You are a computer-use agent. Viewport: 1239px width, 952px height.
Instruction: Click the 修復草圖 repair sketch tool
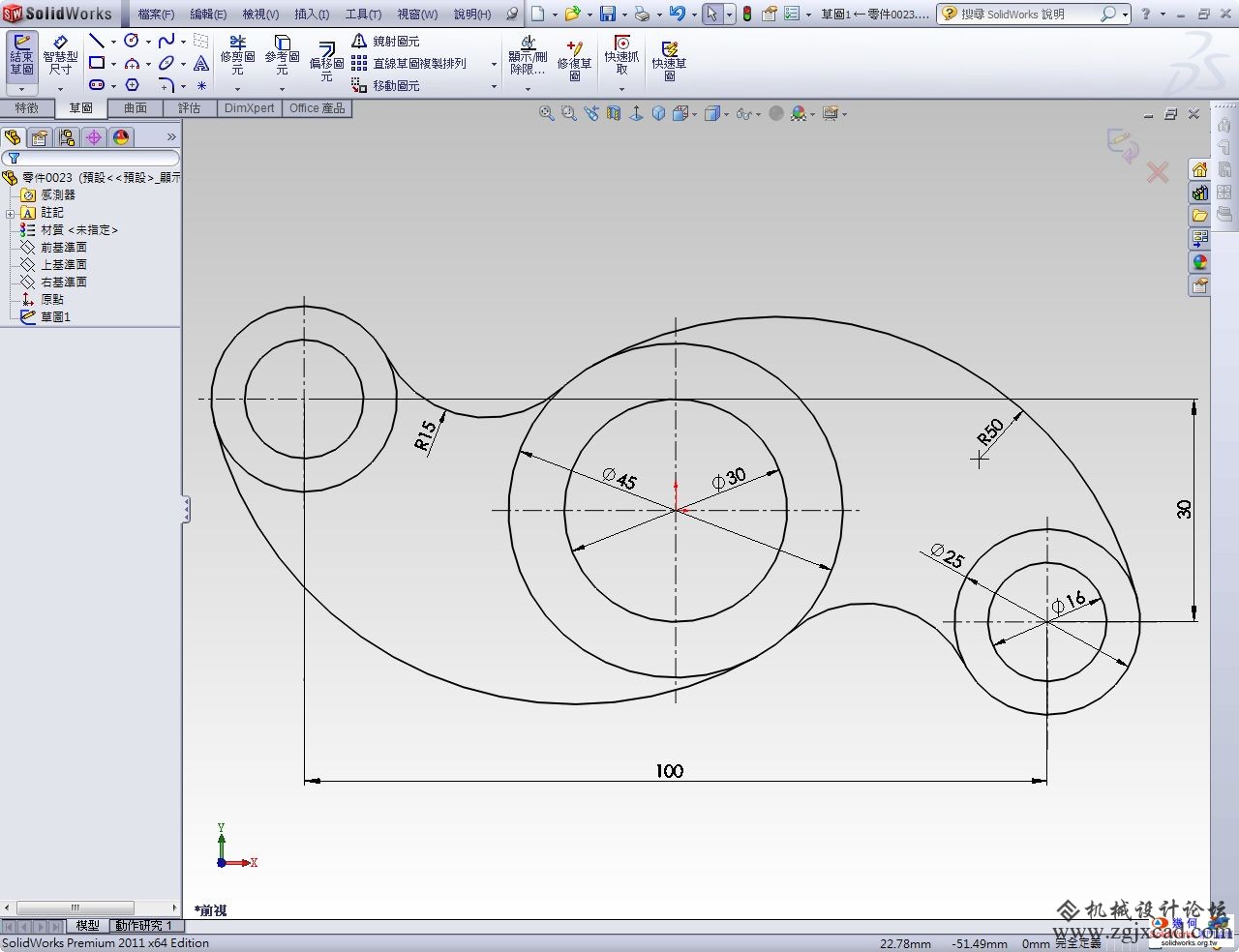click(x=574, y=61)
